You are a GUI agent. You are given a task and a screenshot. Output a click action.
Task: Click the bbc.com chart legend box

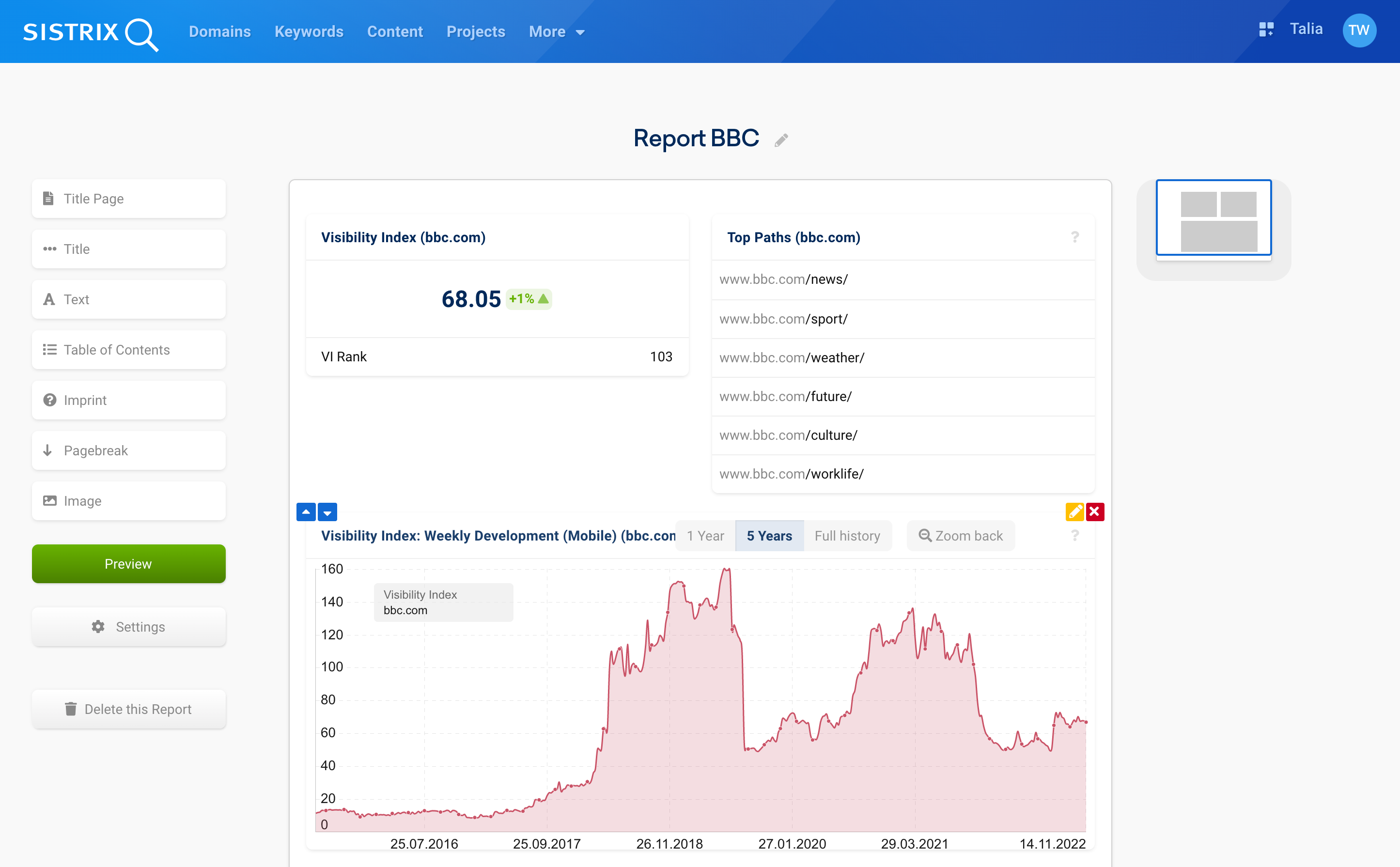443,602
